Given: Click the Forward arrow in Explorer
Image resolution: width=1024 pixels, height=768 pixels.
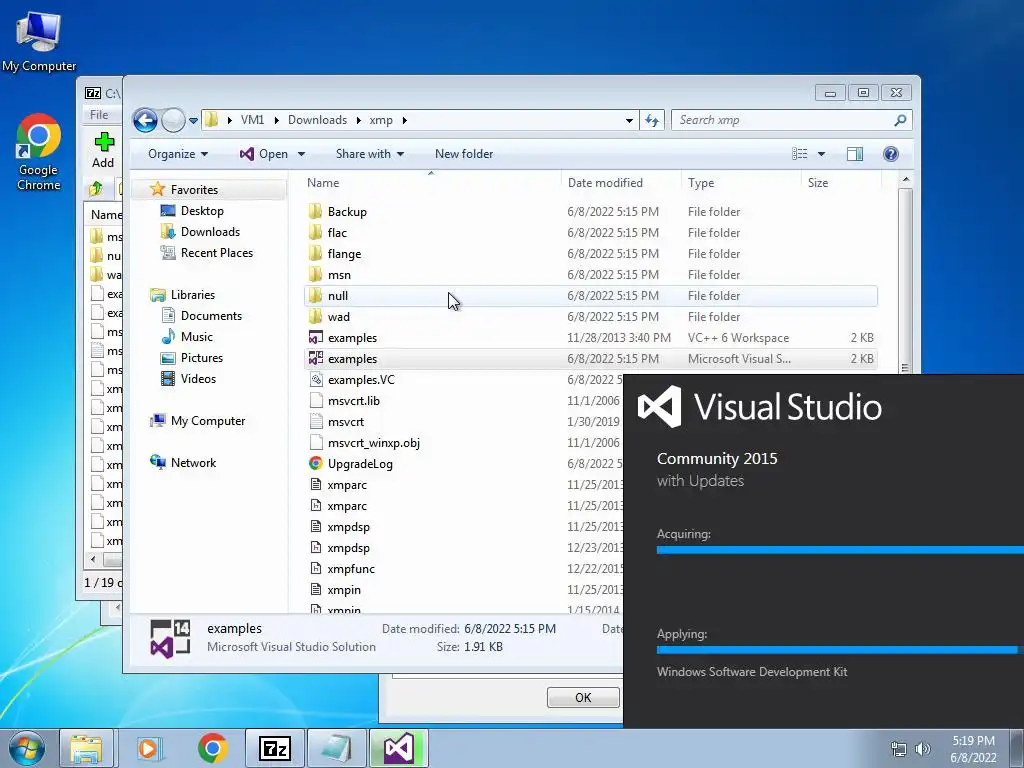Looking at the screenshot, I should [173, 120].
